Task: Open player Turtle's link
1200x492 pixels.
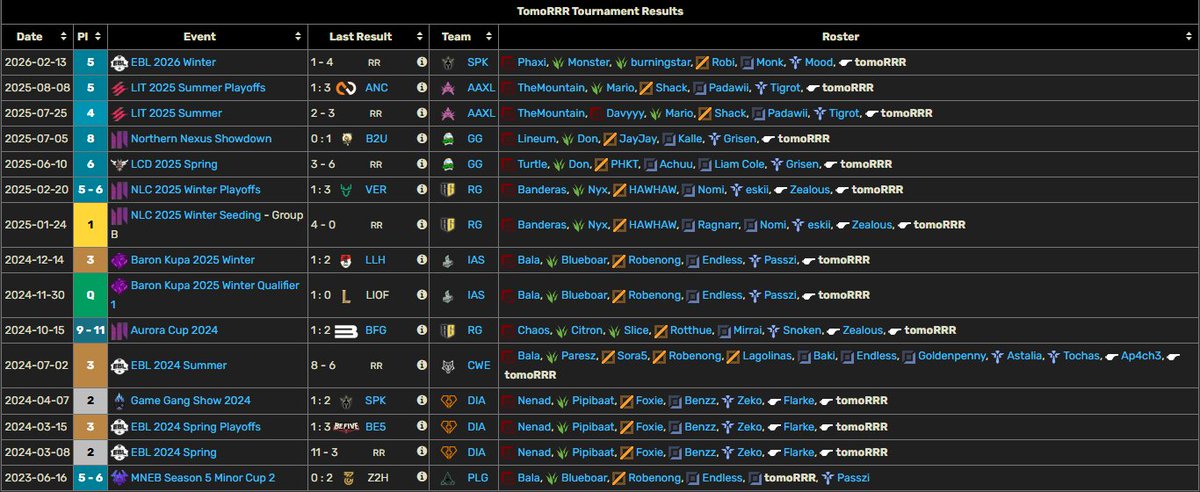Action: click(535, 164)
